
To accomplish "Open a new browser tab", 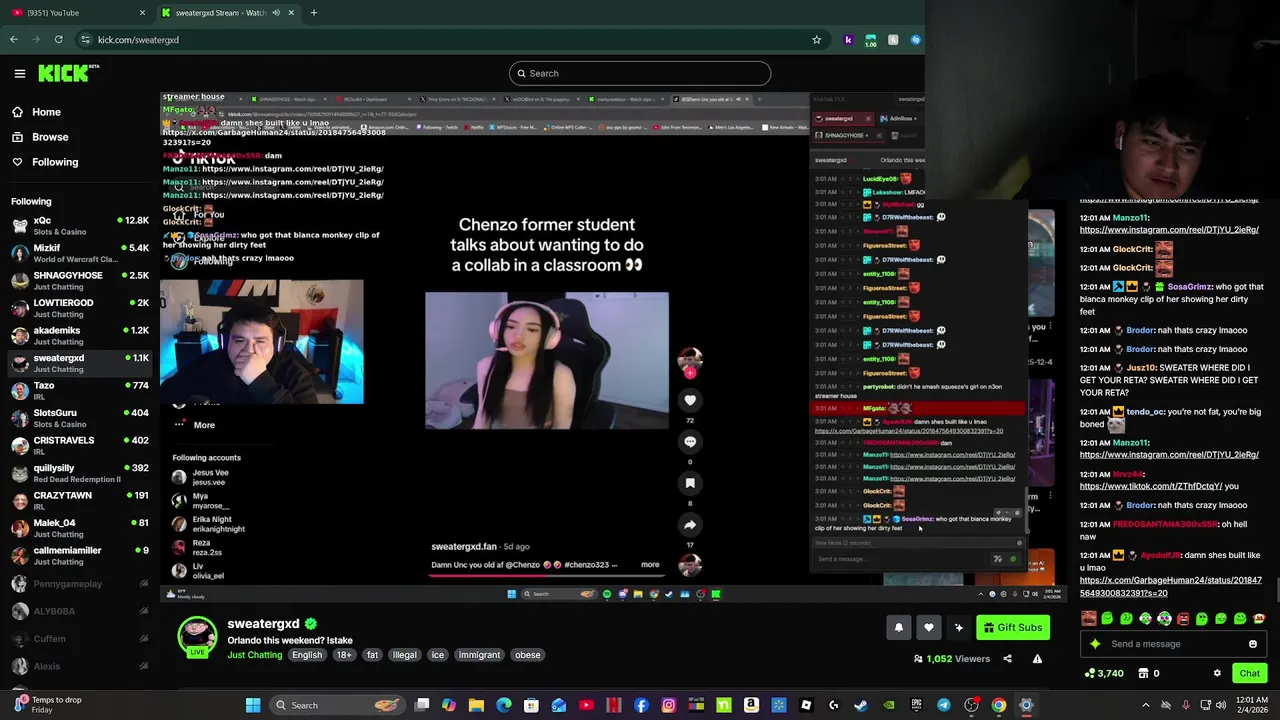I will point(313,13).
